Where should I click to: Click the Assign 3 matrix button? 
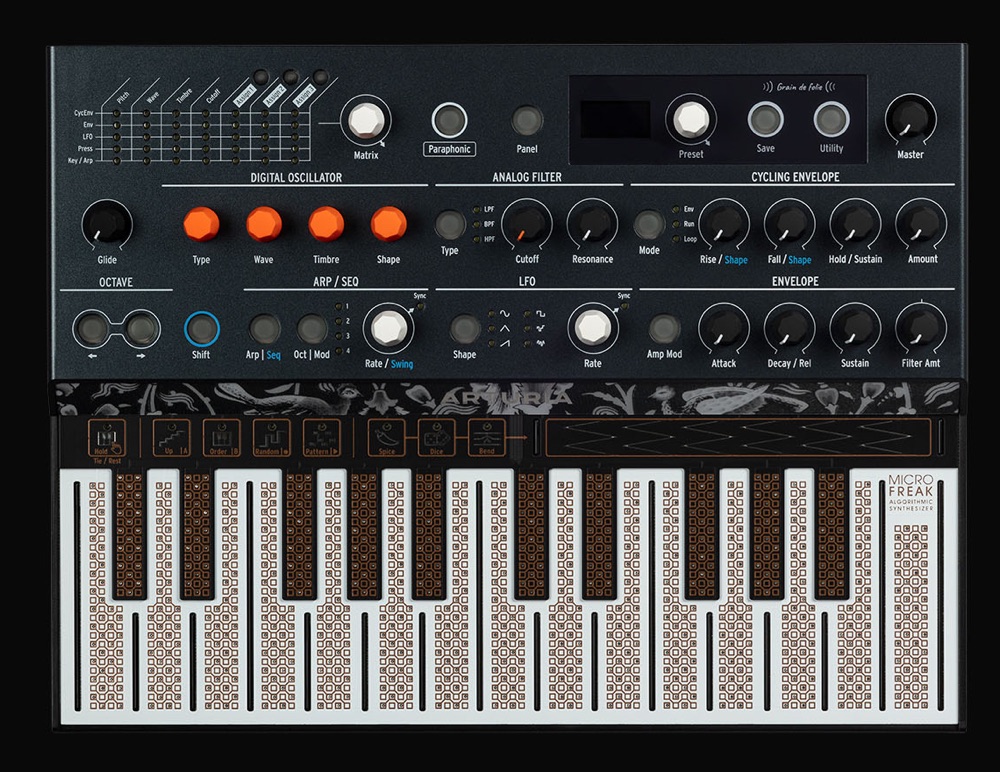(321, 77)
